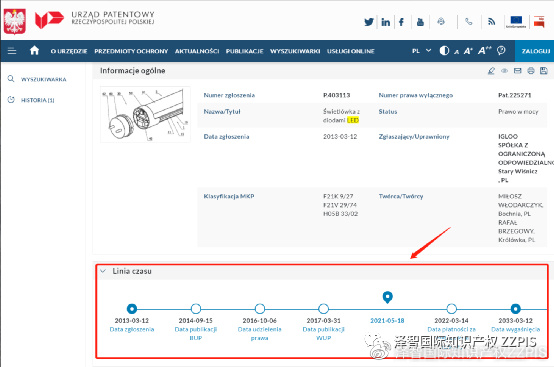The width and height of the screenshot is (554, 367).
Task: Click the 2021-05-18 current date pin
Action: pos(388,297)
